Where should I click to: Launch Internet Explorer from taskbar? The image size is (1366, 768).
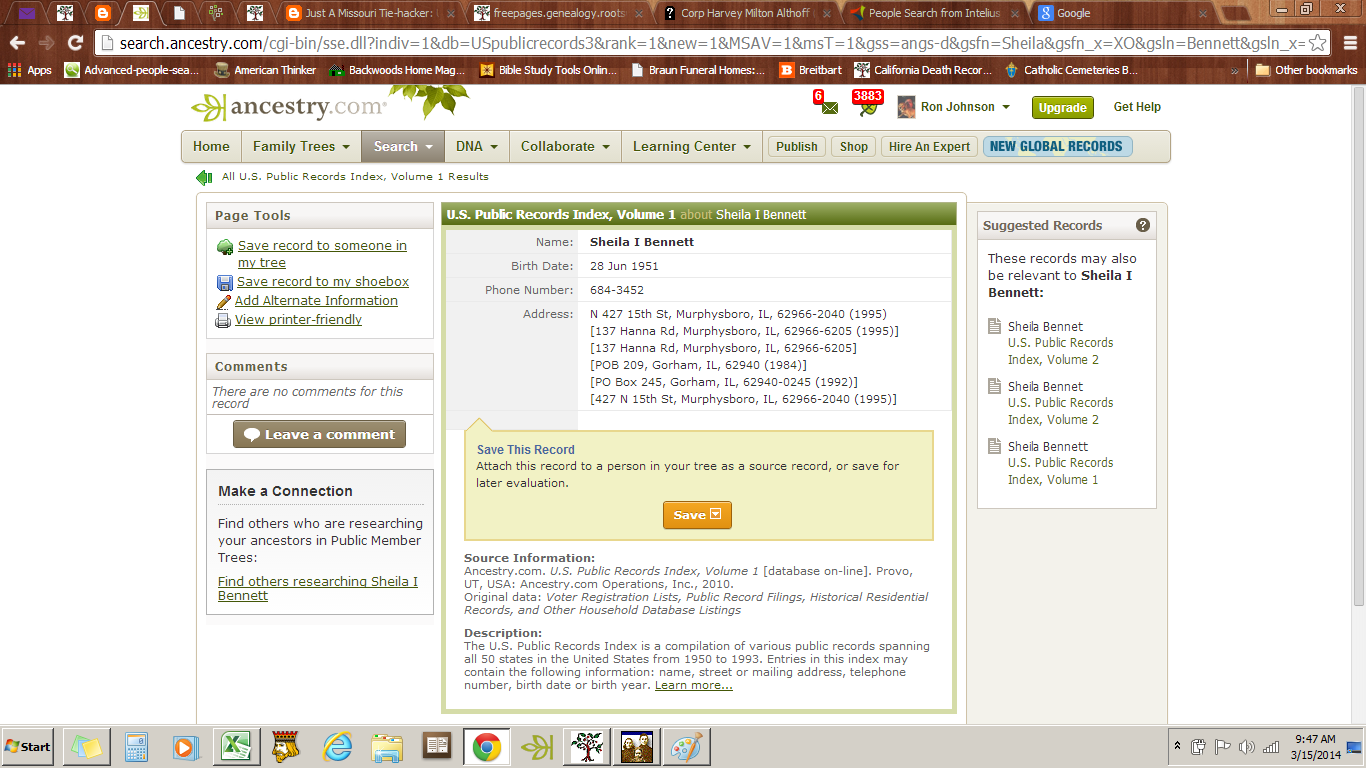coord(337,747)
